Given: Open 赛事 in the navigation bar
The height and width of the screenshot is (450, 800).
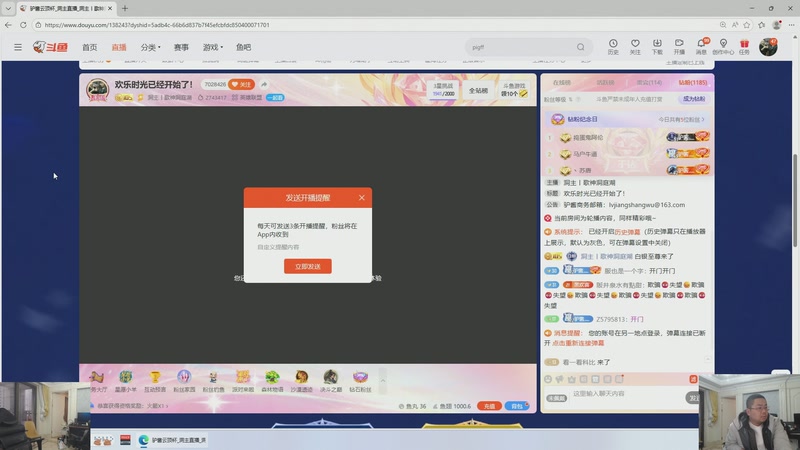Looking at the screenshot, I should (x=181, y=47).
